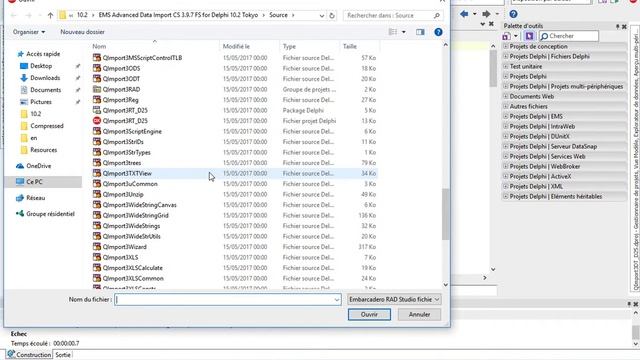Expand Projets Delphi | IntraWeb category

[x=506, y=126]
